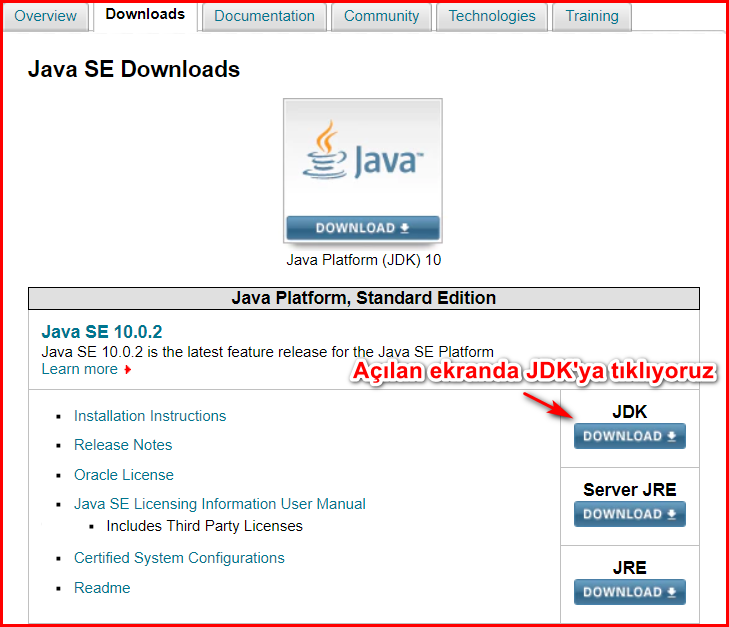Image resolution: width=729 pixels, height=627 pixels.
Task: Click the 'JDK' label above its download button
Action: click(x=630, y=412)
